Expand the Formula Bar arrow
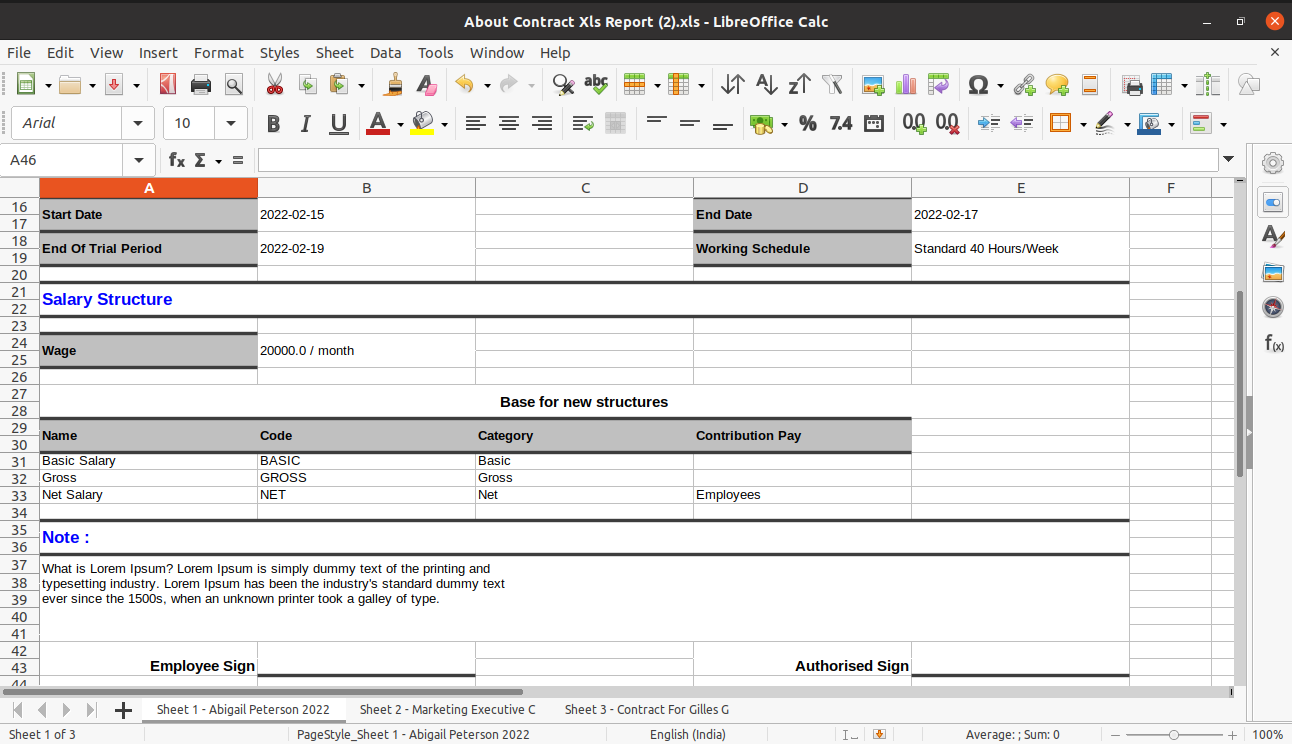The height and width of the screenshot is (744, 1292). 1228,160
